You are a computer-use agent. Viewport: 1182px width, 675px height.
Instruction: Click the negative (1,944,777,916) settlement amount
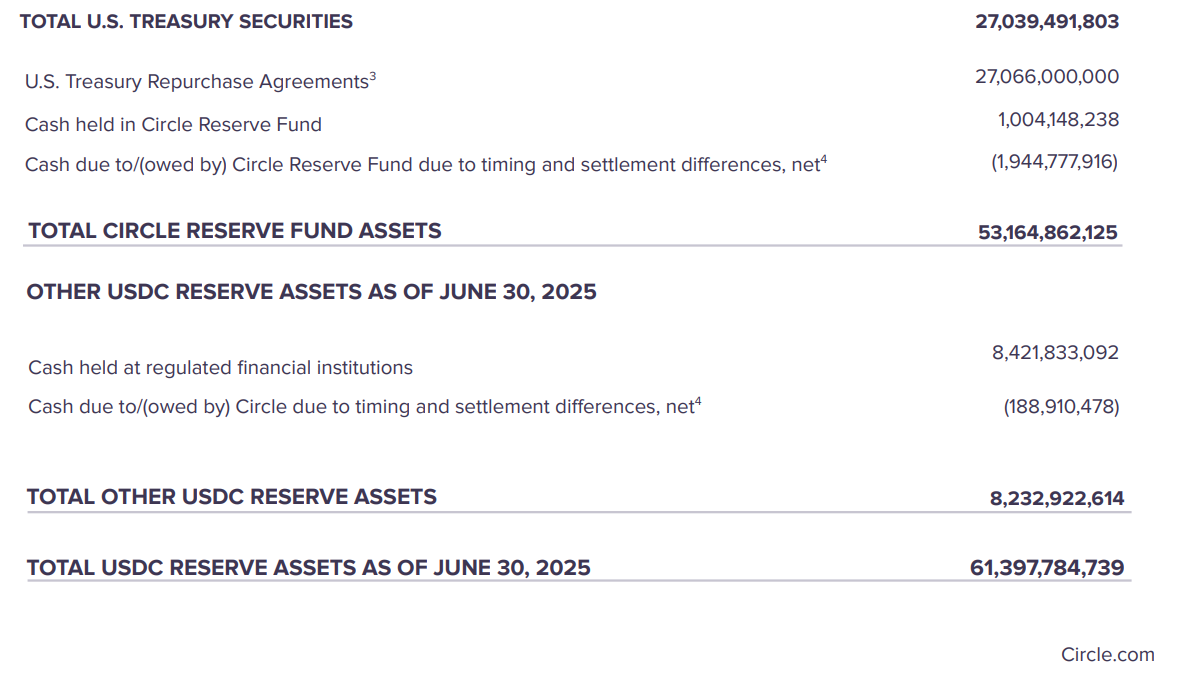[x=1054, y=162]
